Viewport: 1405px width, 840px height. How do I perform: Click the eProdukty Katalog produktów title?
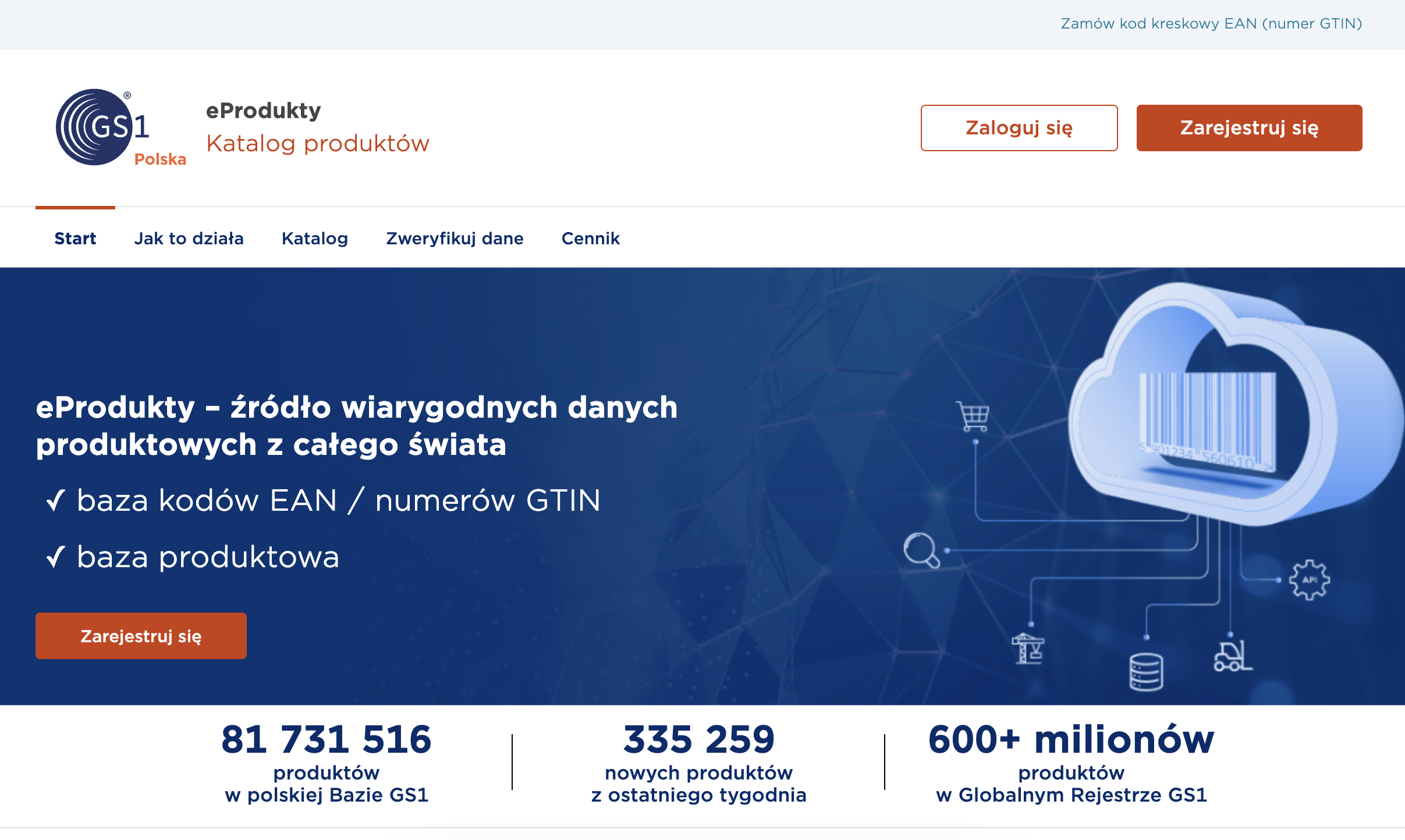(317, 127)
